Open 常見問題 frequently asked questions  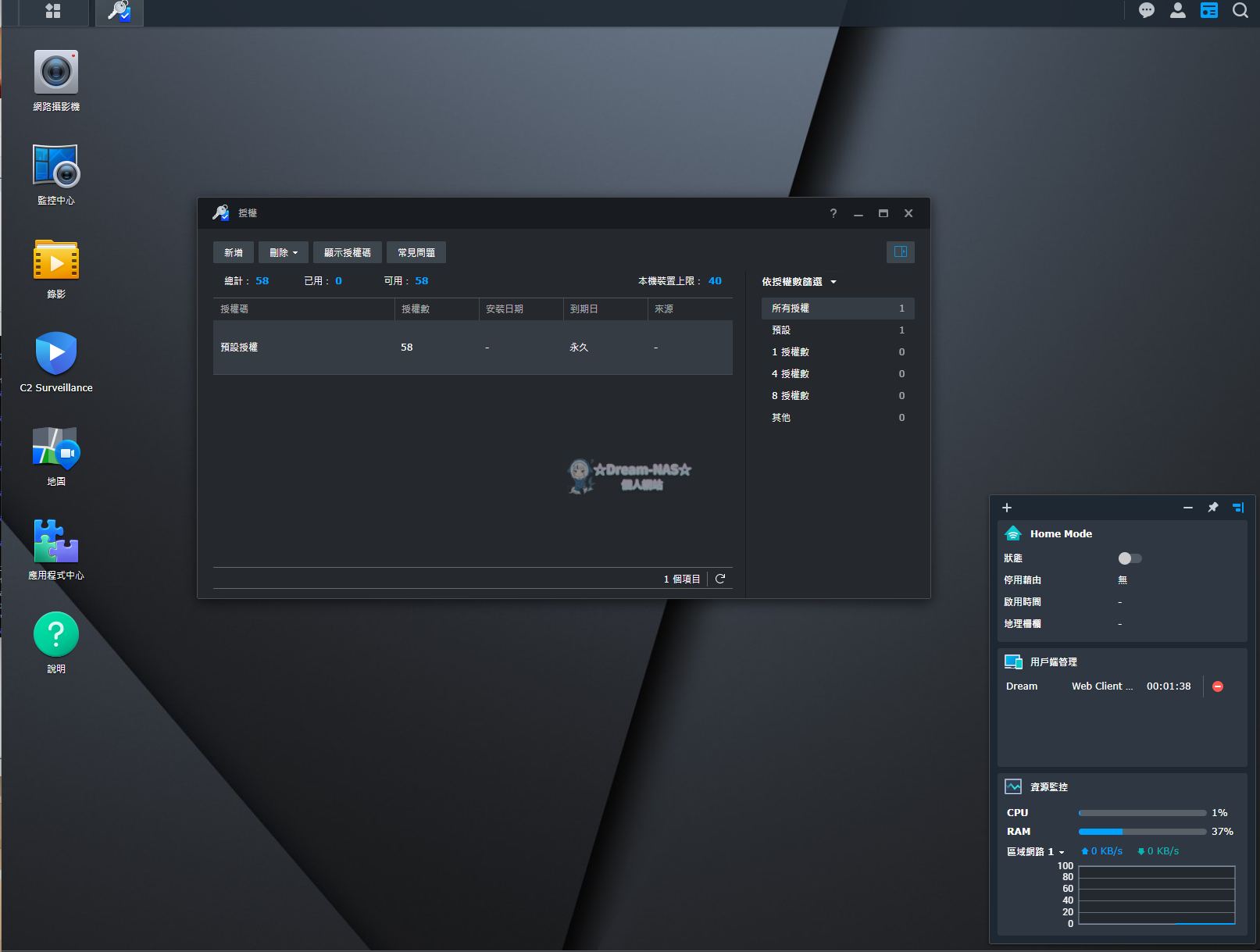(x=416, y=251)
